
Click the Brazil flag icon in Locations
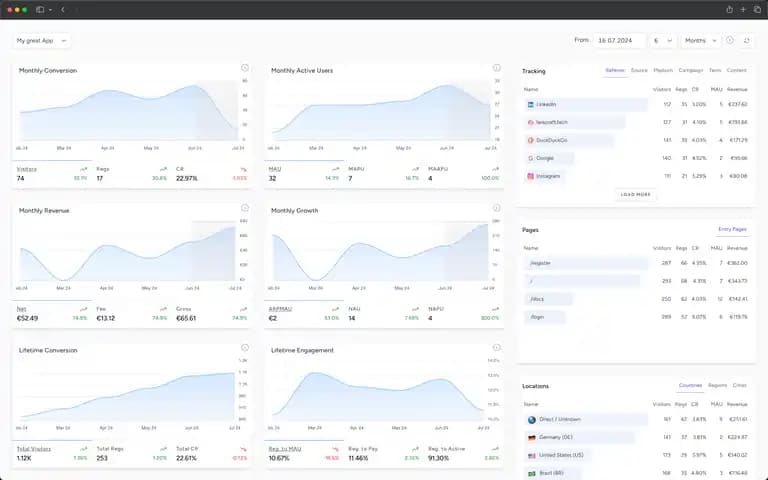pyautogui.click(x=532, y=473)
